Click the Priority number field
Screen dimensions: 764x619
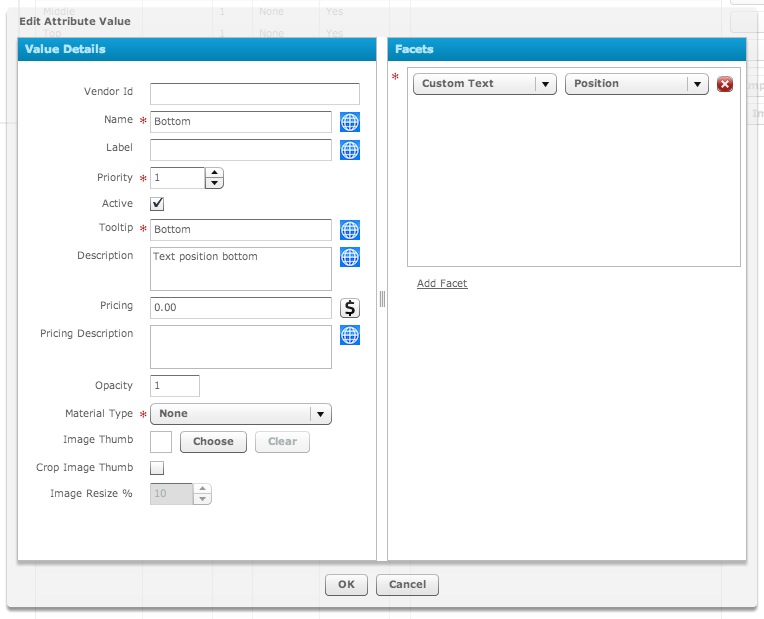177,178
